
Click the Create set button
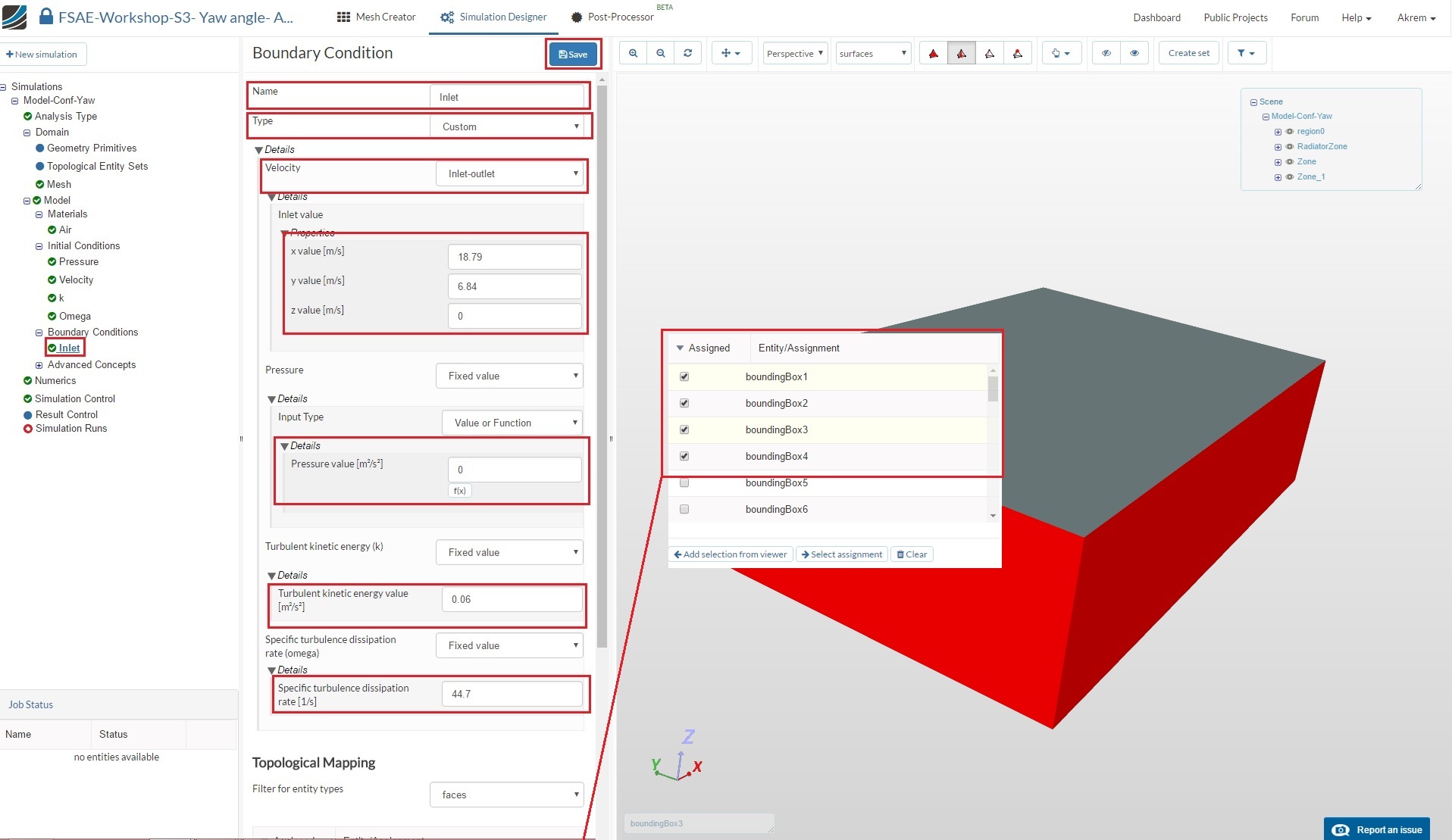(1188, 53)
